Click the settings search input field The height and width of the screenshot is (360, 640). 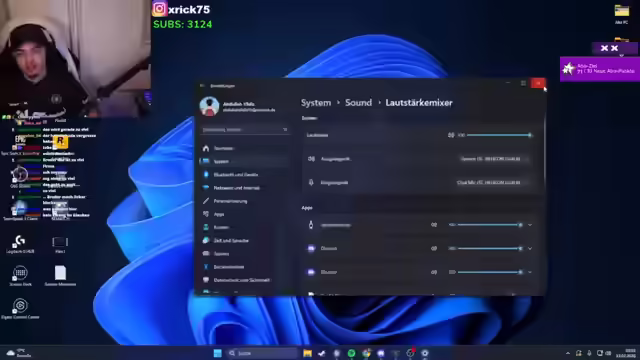(245, 130)
